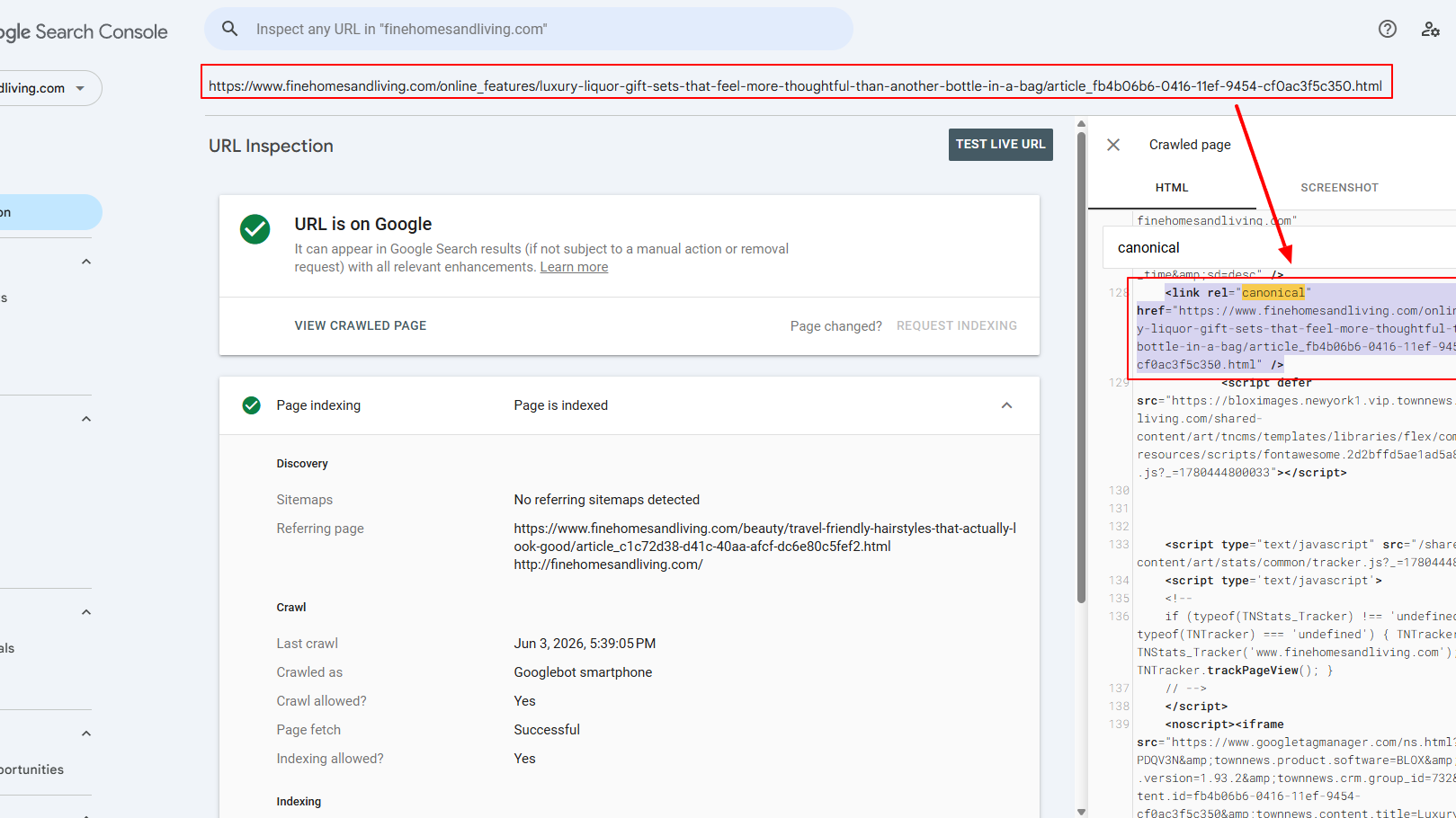Follow the Learn more link
Viewport: 1456px width, 818px height.
point(574,267)
